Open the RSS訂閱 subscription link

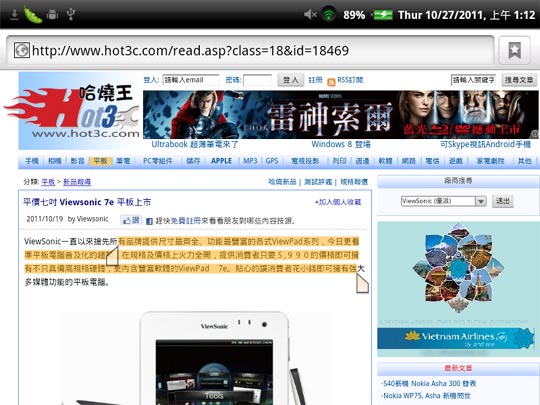click(350, 80)
